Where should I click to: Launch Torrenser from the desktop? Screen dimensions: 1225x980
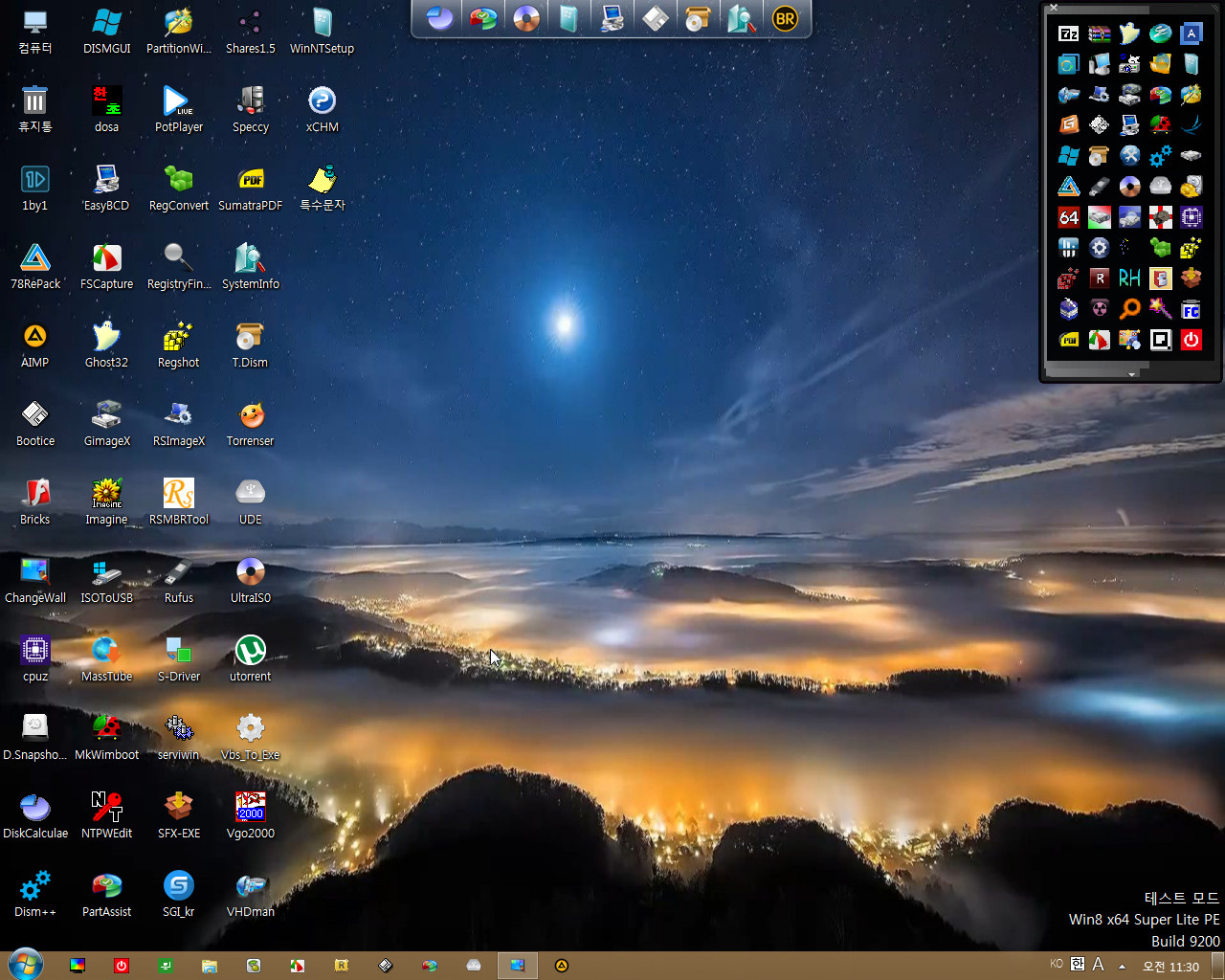(250, 424)
